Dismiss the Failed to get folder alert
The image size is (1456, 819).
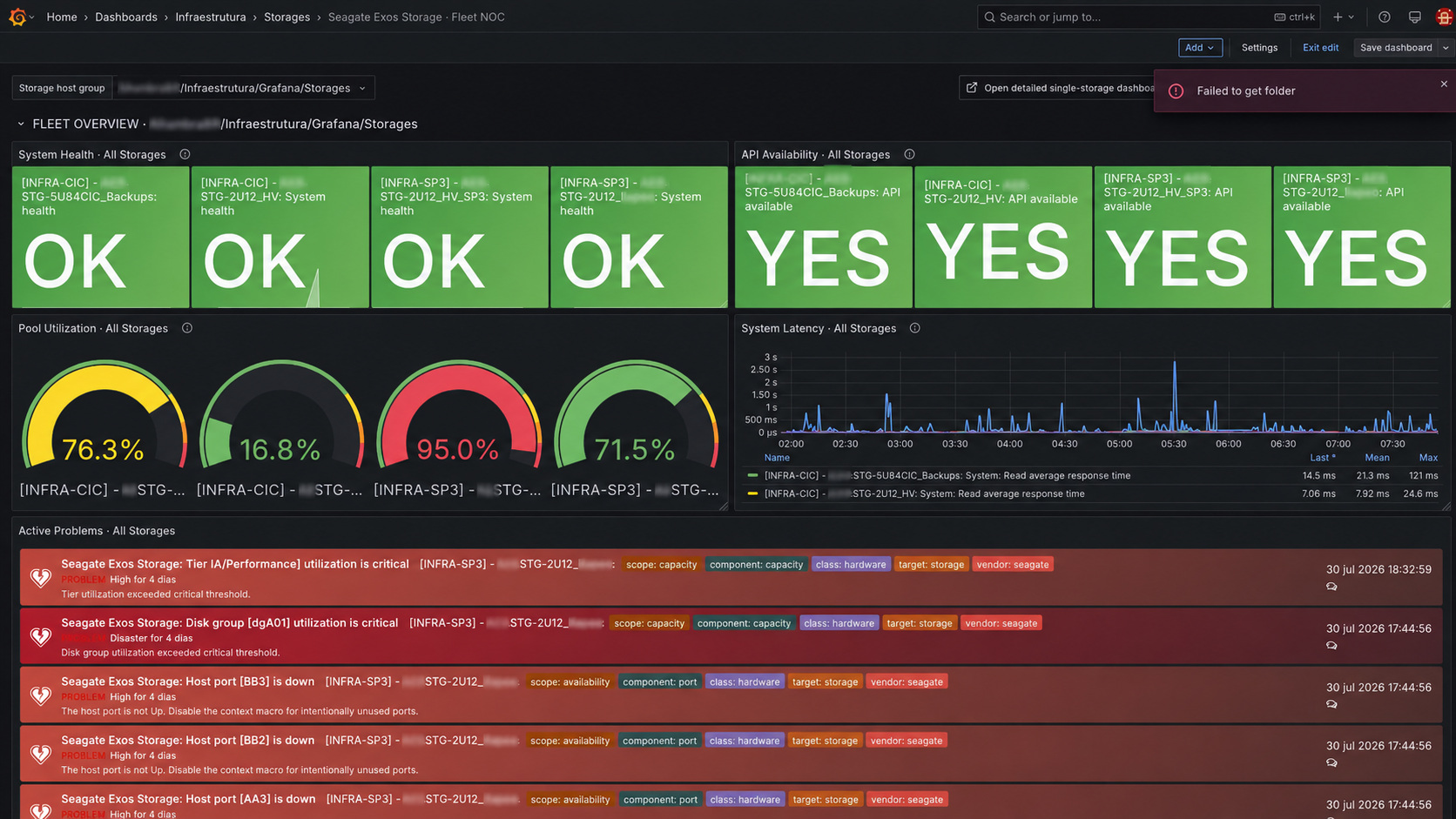[x=1444, y=84]
